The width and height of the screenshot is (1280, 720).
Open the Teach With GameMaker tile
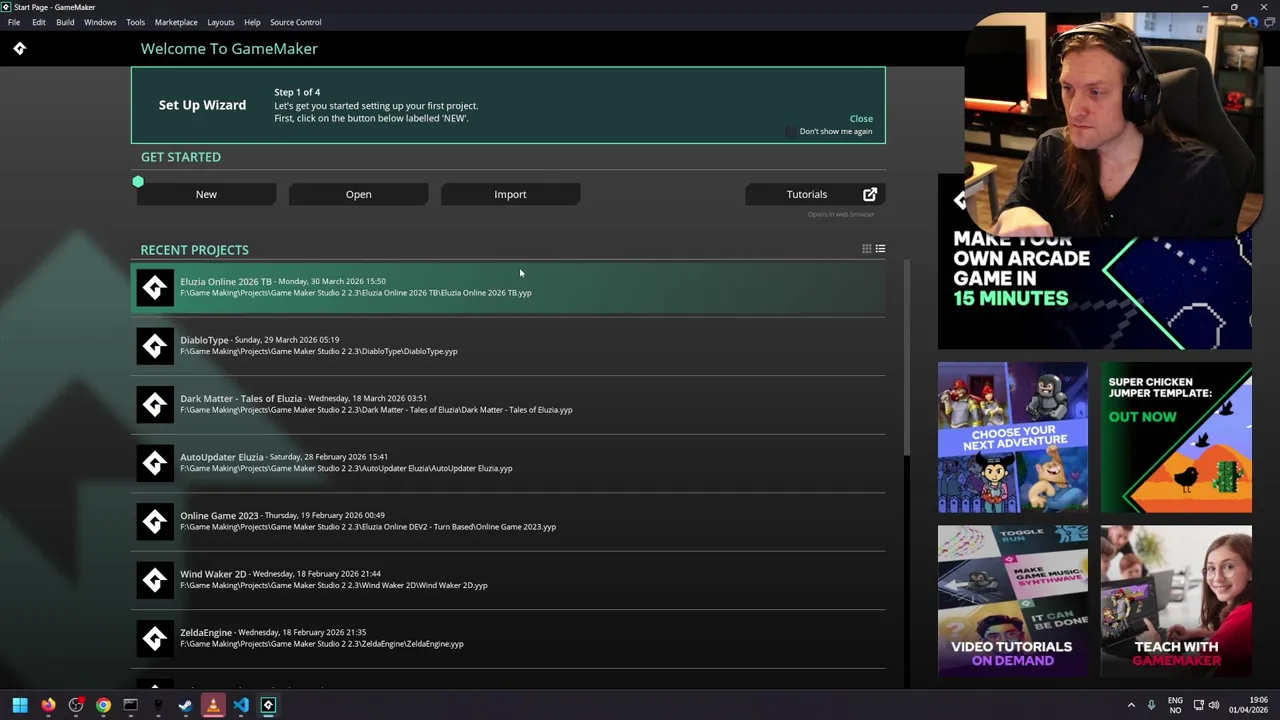pyautogui.click(x=1176, y=601)
